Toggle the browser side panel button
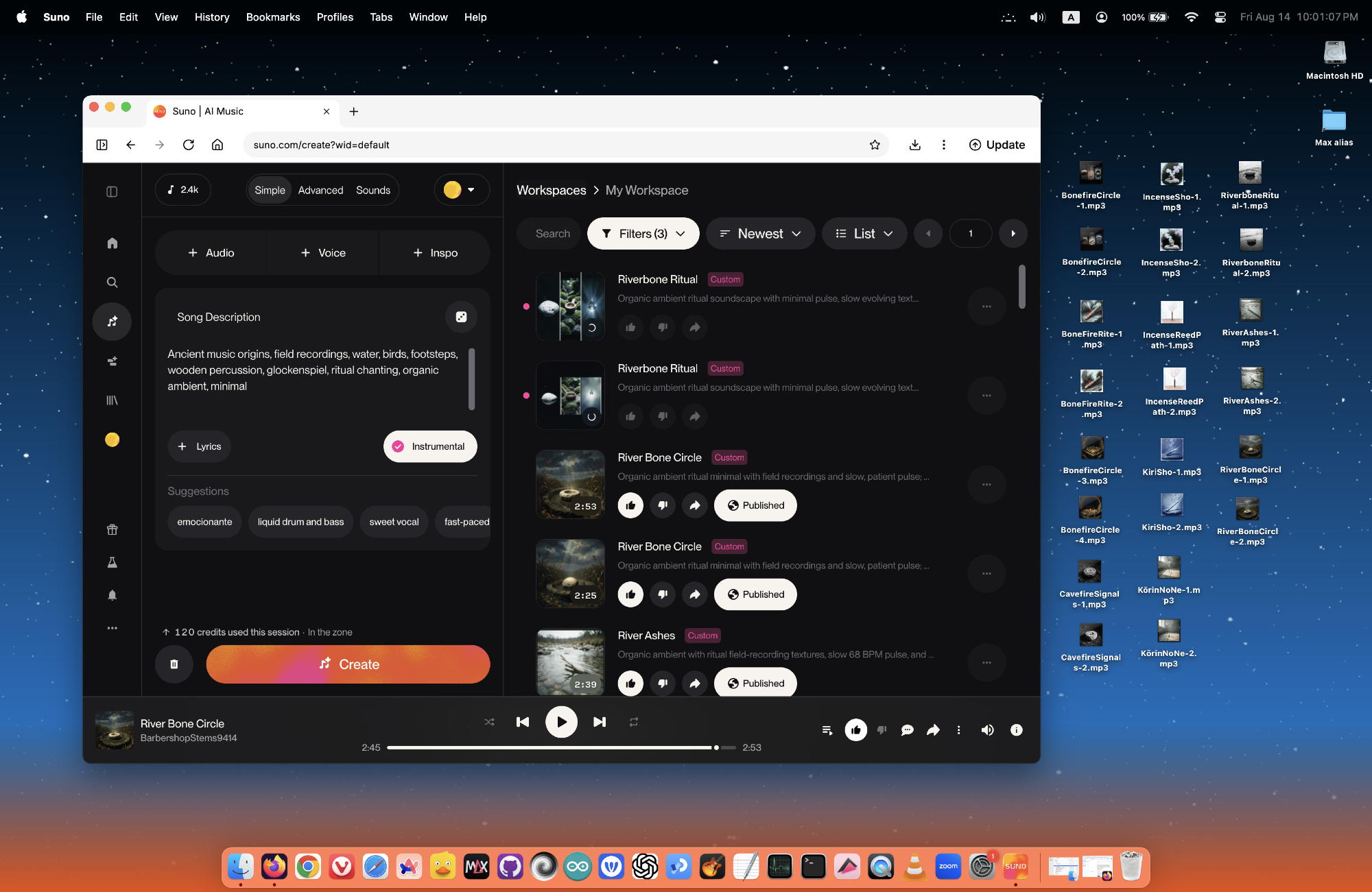Viewport: 1372px width, 892px height. click(x=102, y=145)
